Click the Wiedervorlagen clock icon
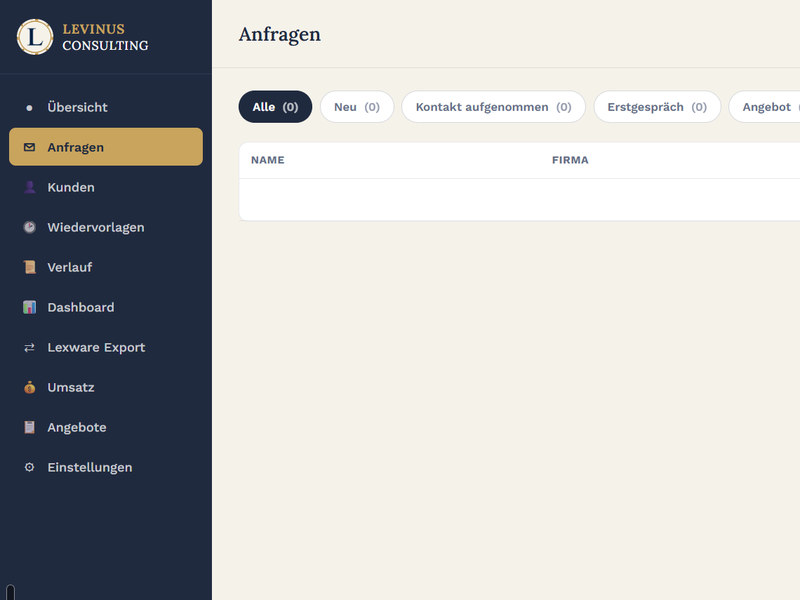The width and height of the screenshot is (800, 600). click(x=30, y=227)
